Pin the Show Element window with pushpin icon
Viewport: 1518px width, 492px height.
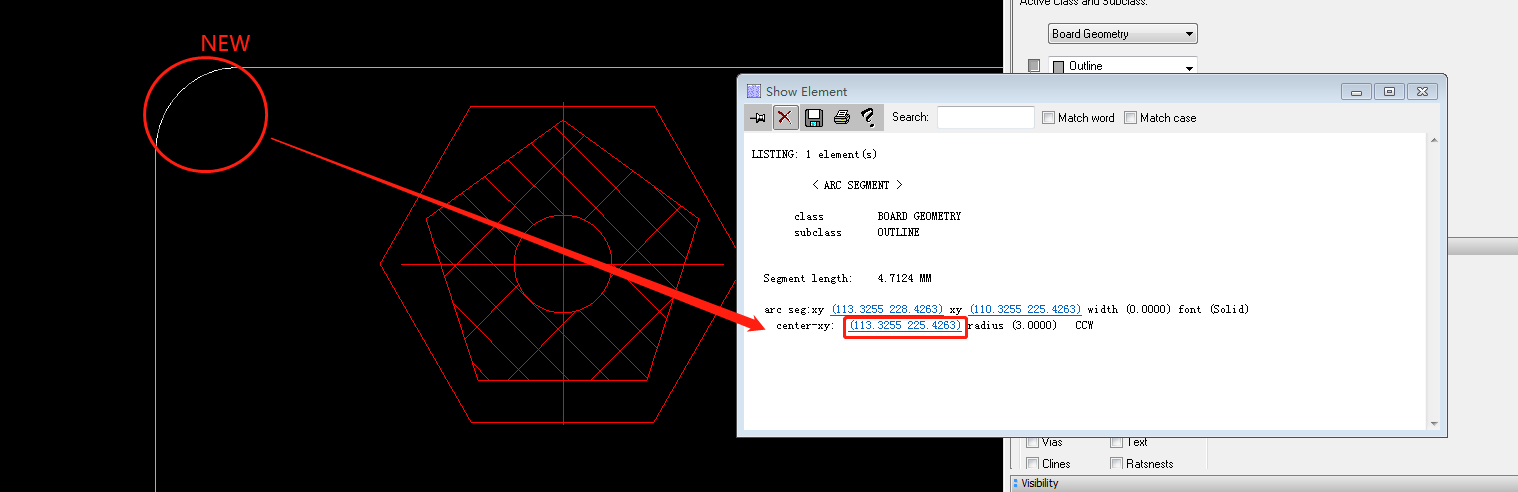(x=759, y=118)
